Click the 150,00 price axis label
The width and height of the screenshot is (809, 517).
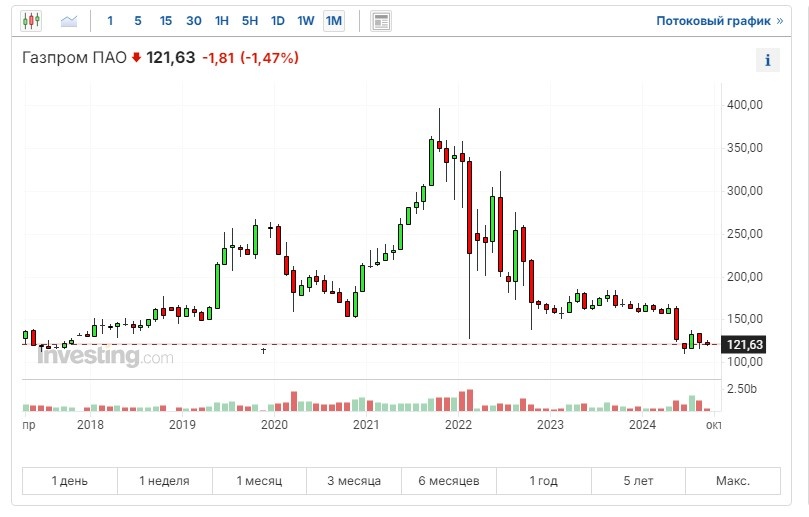(x=745, y=319)
